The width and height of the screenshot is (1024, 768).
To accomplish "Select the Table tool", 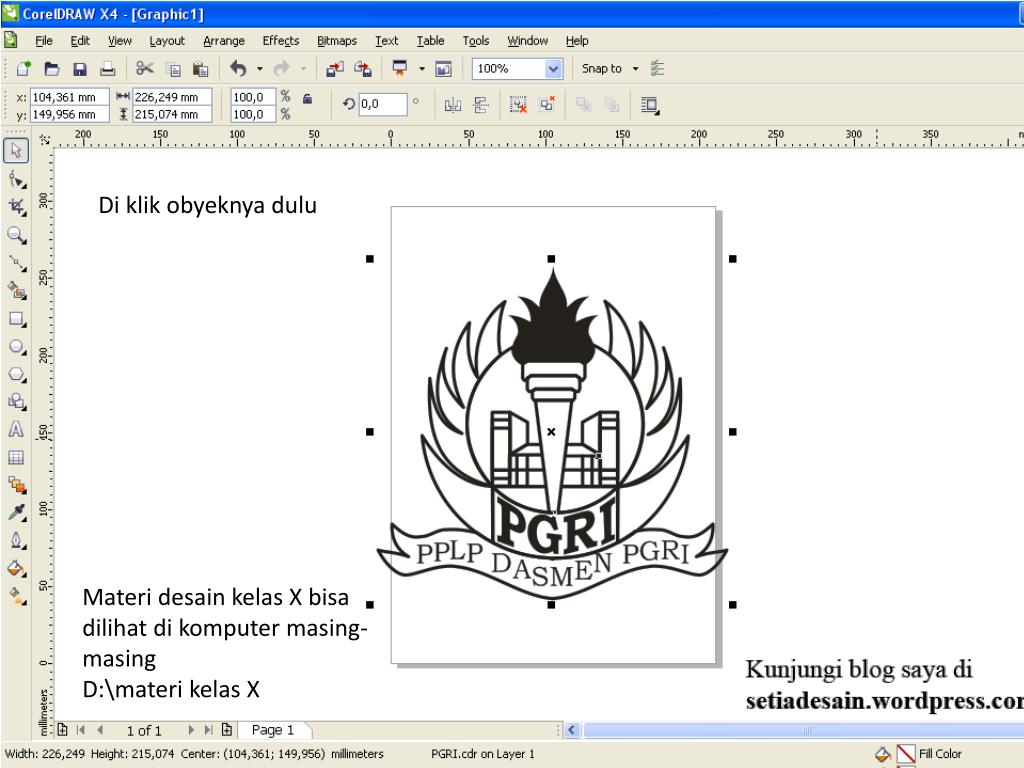I will point(16,457).
